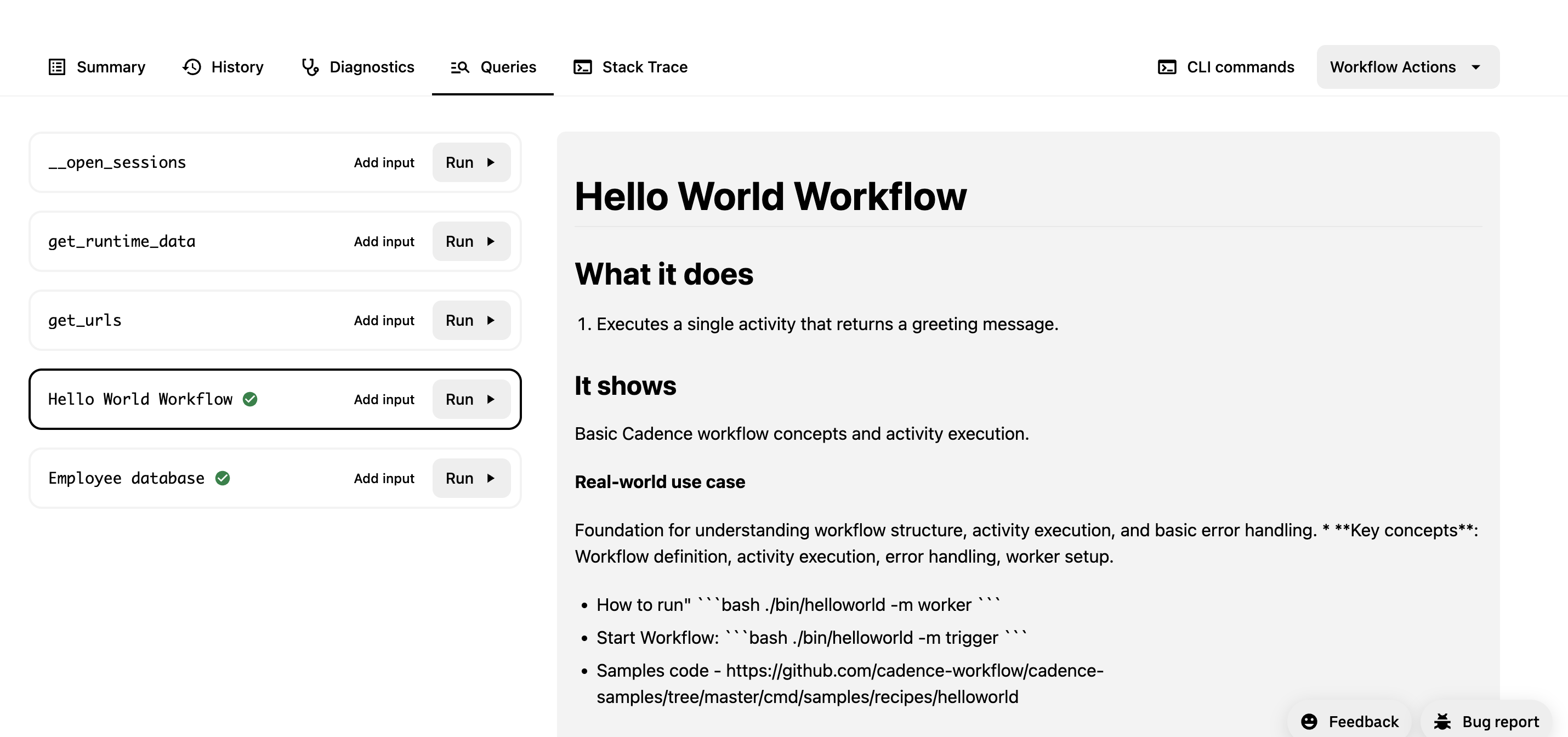
Task: Click the Stack Trace terminal icon
Action: [583, 67]
